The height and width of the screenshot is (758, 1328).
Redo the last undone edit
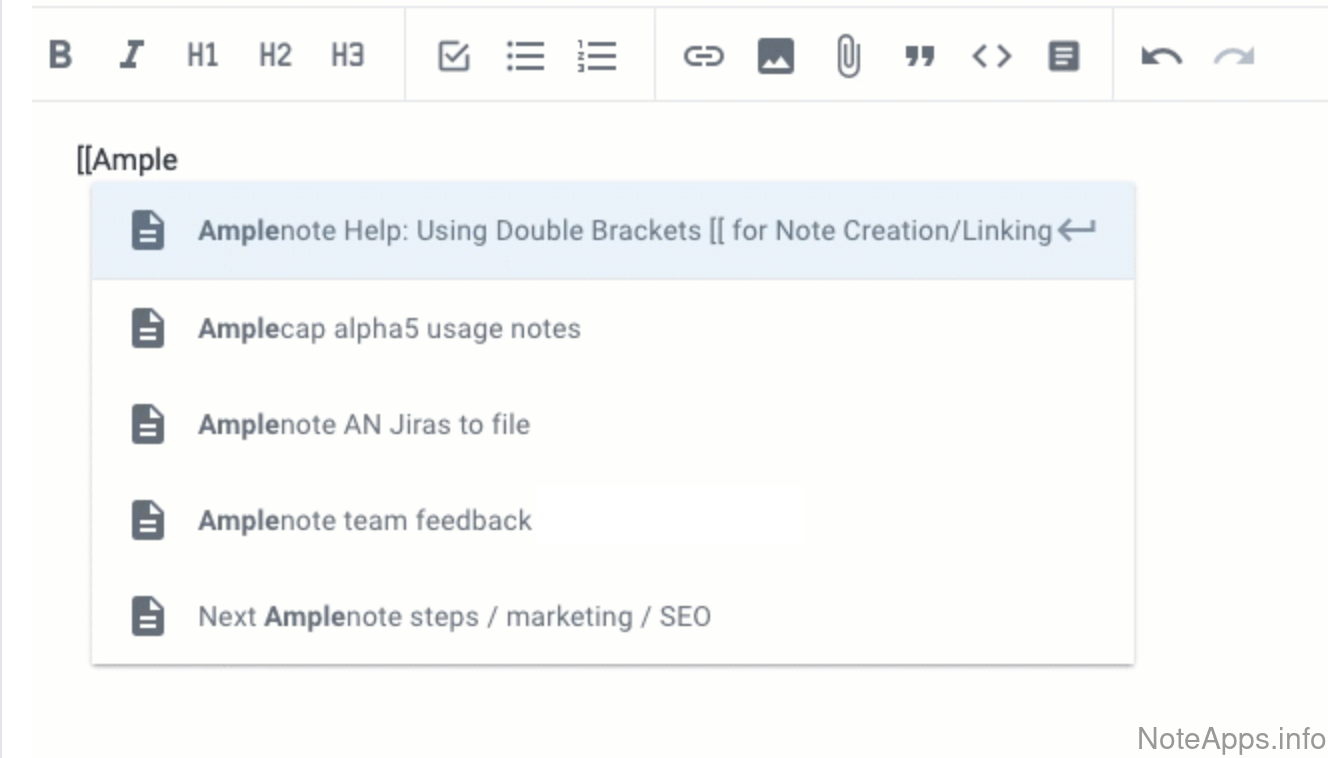(x=1233, y=56)
